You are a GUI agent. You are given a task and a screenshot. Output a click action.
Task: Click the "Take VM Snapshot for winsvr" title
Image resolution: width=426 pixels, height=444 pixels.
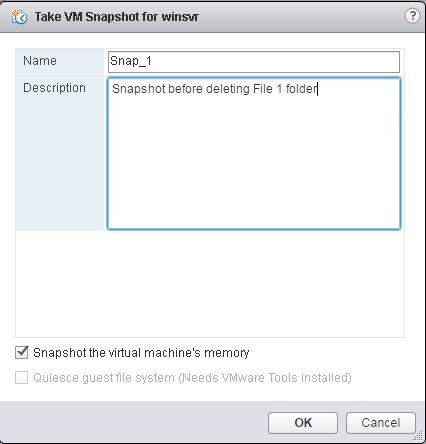click(116, 16)
